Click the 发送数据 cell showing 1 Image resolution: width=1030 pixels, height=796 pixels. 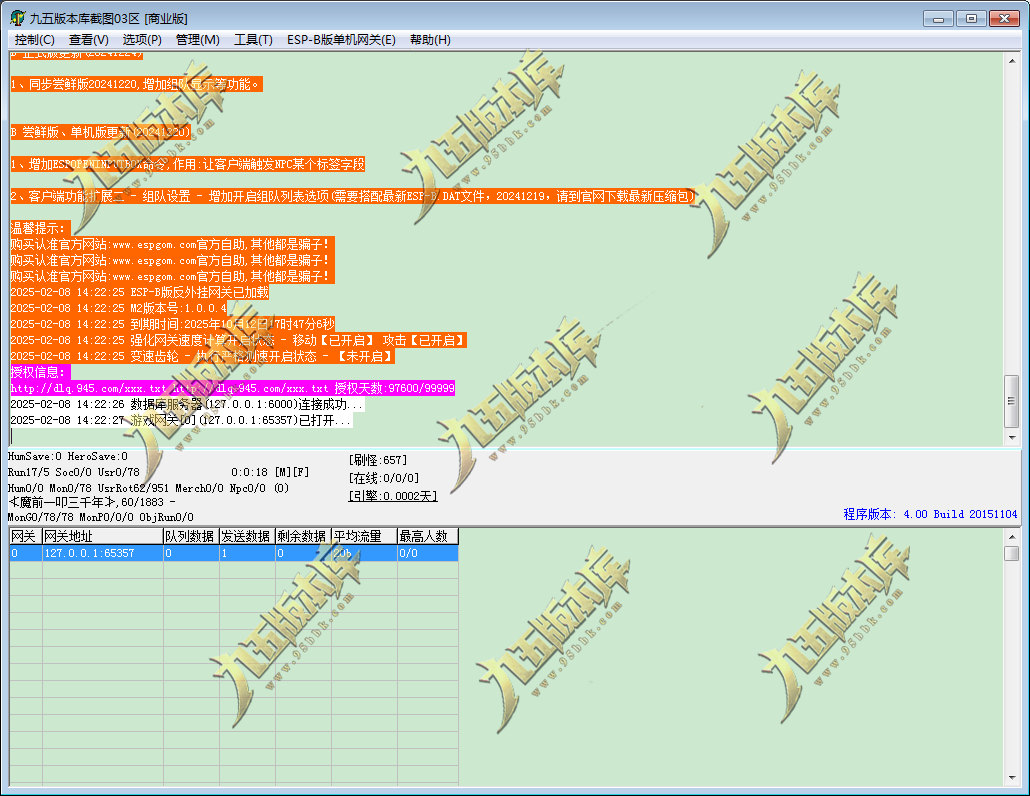pos(247,553)
